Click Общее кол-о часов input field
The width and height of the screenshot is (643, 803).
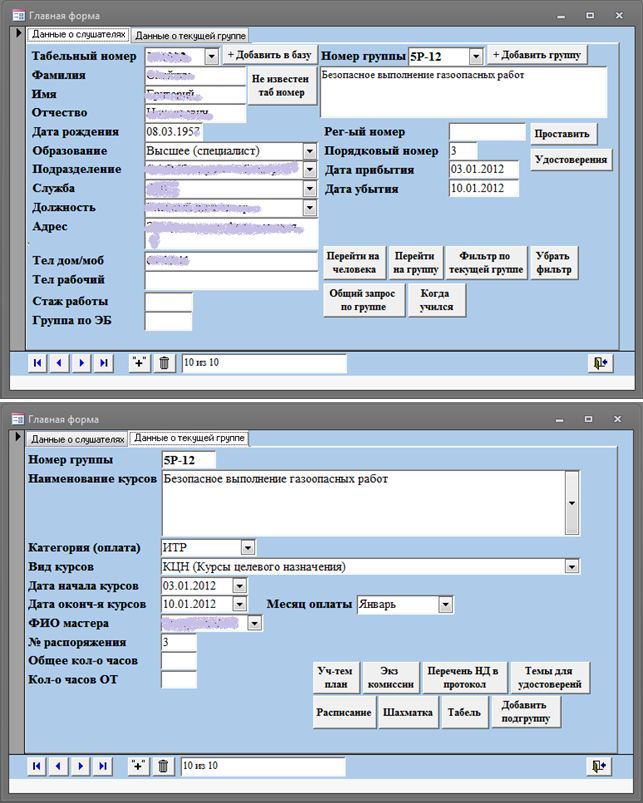point(179,661)
